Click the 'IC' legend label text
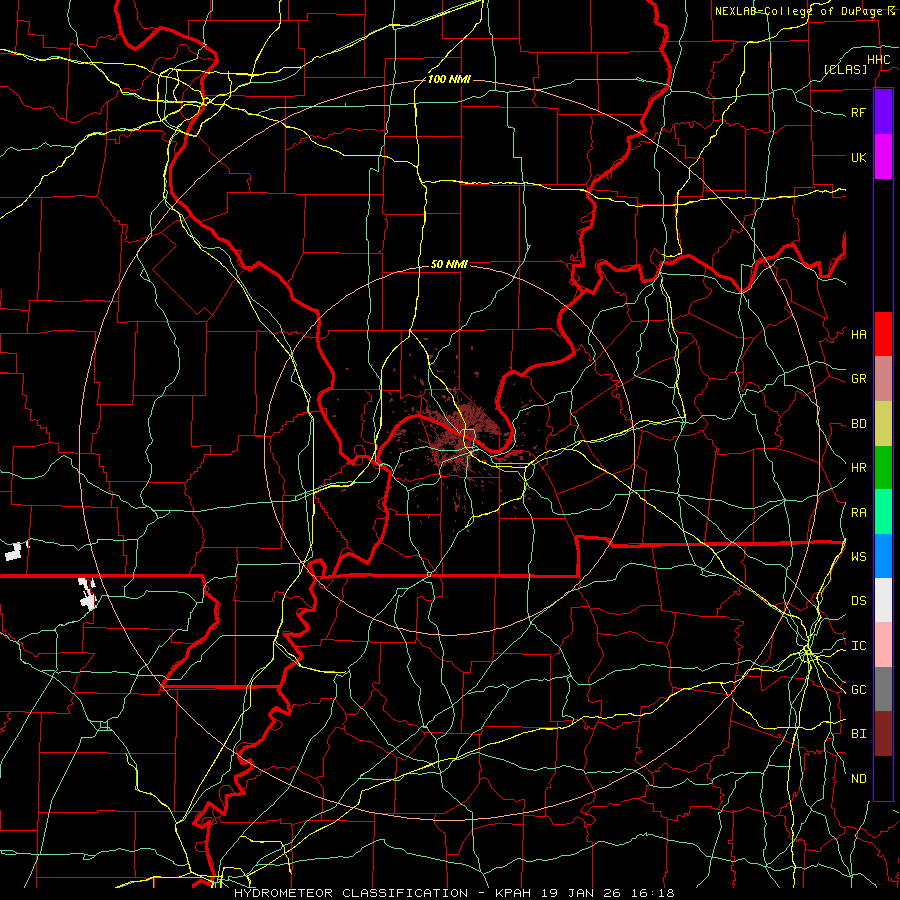Screen dimensions: 900x900 pyautogui.click(x=858, y=646)
